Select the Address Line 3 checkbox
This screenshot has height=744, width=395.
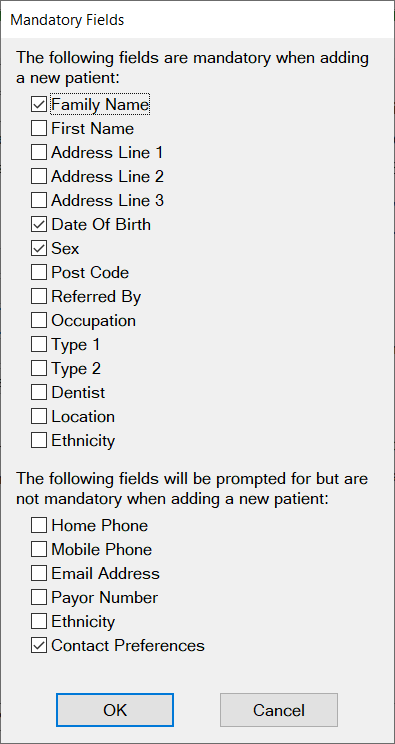[x=39, y=200]
